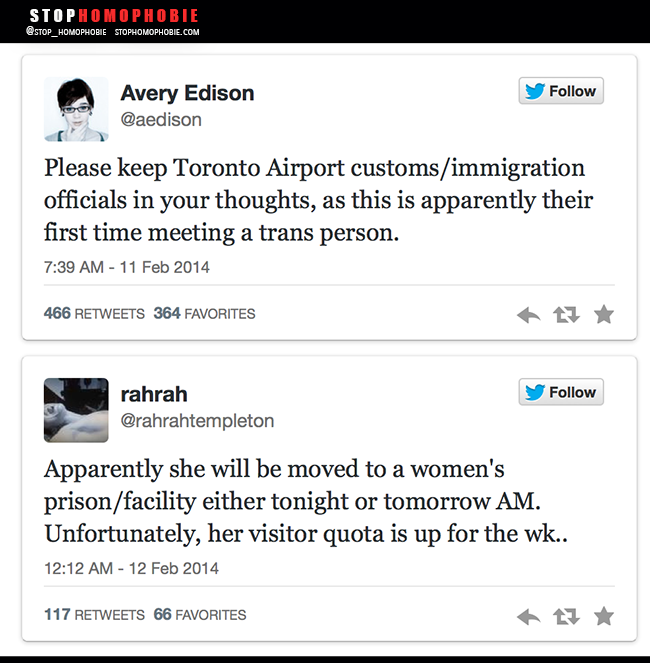Screen dimensions: 650x663
Task: Open the 7:39 AM - 11 Feb 2014 timestamp
Action: 127,267
